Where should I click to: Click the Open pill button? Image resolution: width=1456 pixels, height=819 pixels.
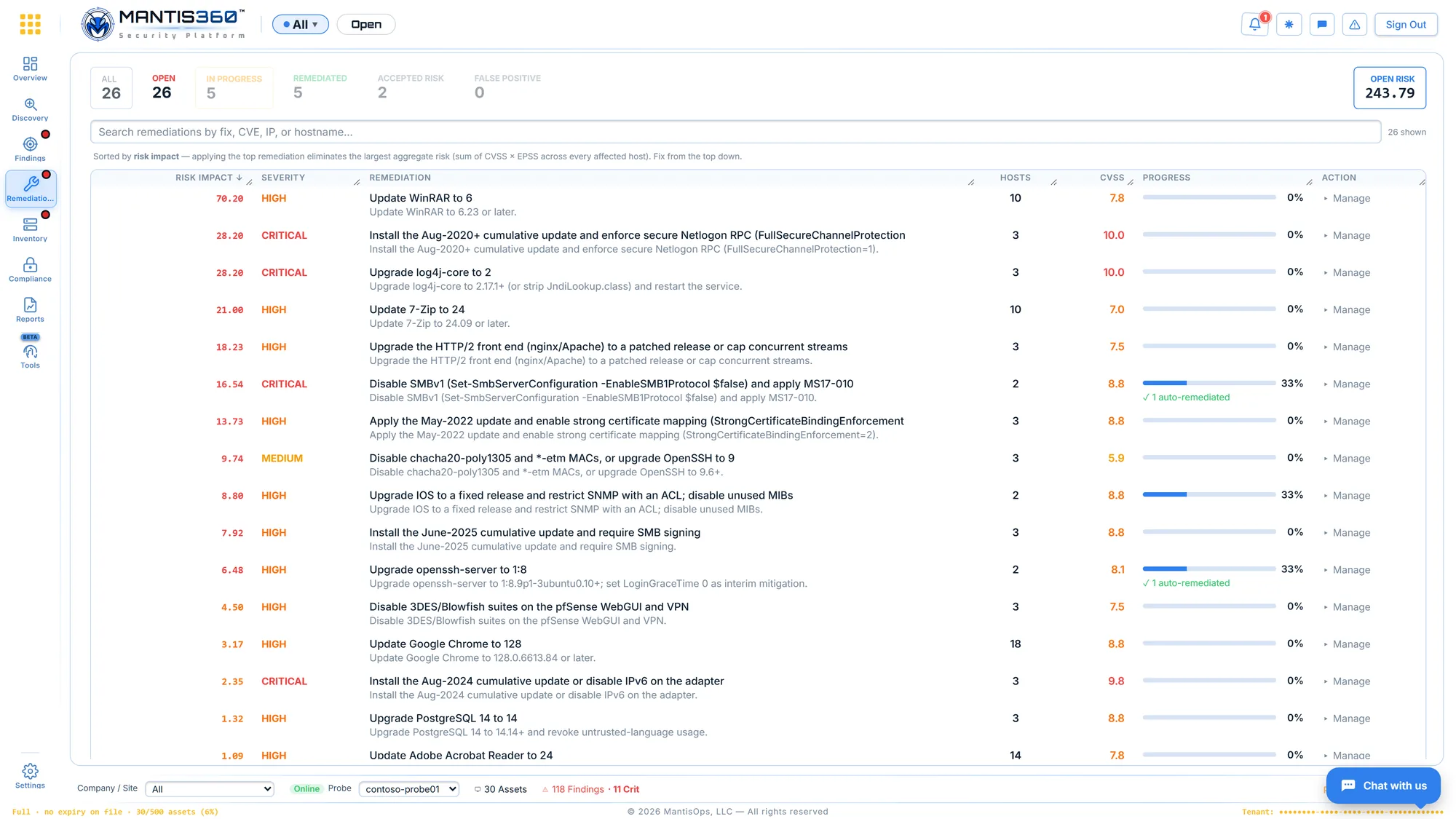tap(366, 25)
